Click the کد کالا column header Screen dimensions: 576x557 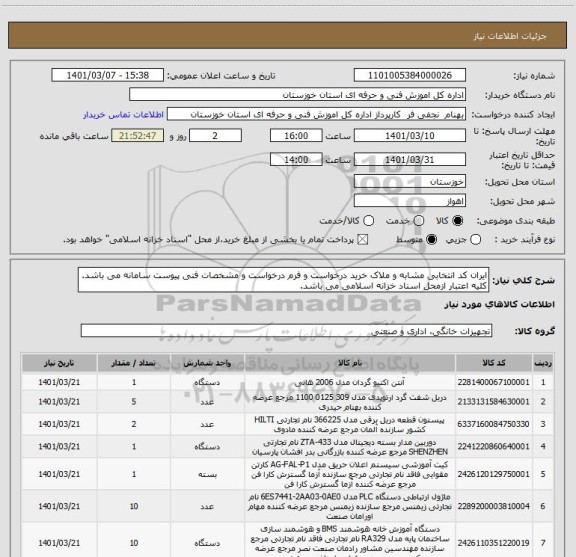[x=494, y=363]
